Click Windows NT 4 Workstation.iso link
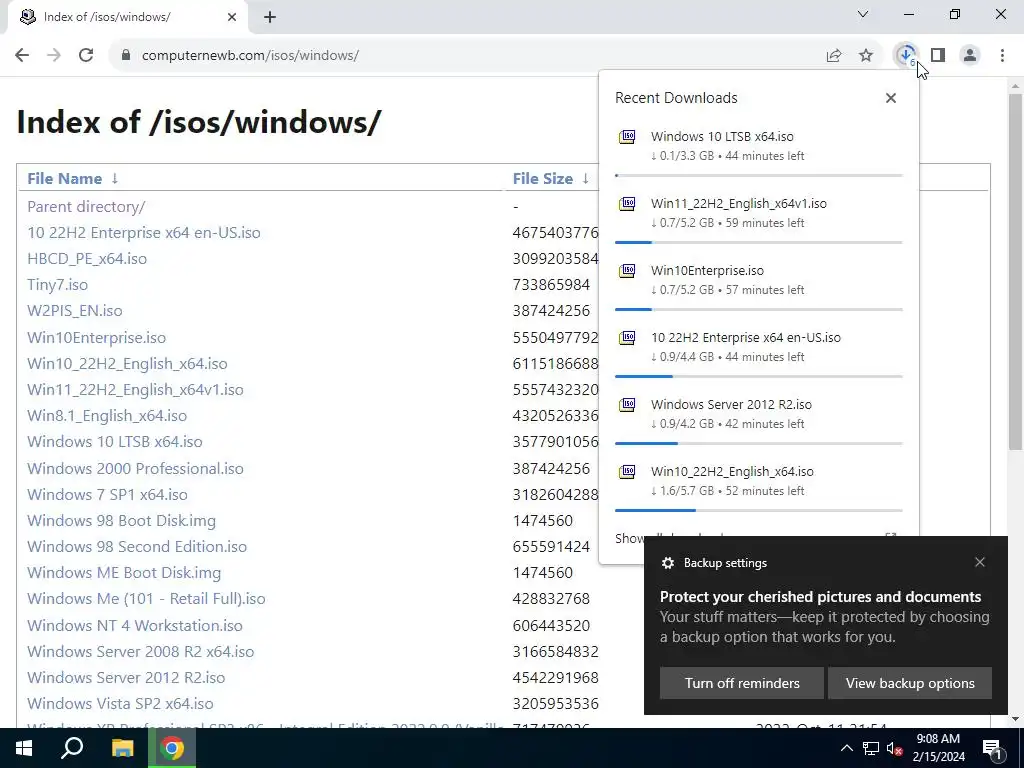1024x768 pixels. [135, 626]
